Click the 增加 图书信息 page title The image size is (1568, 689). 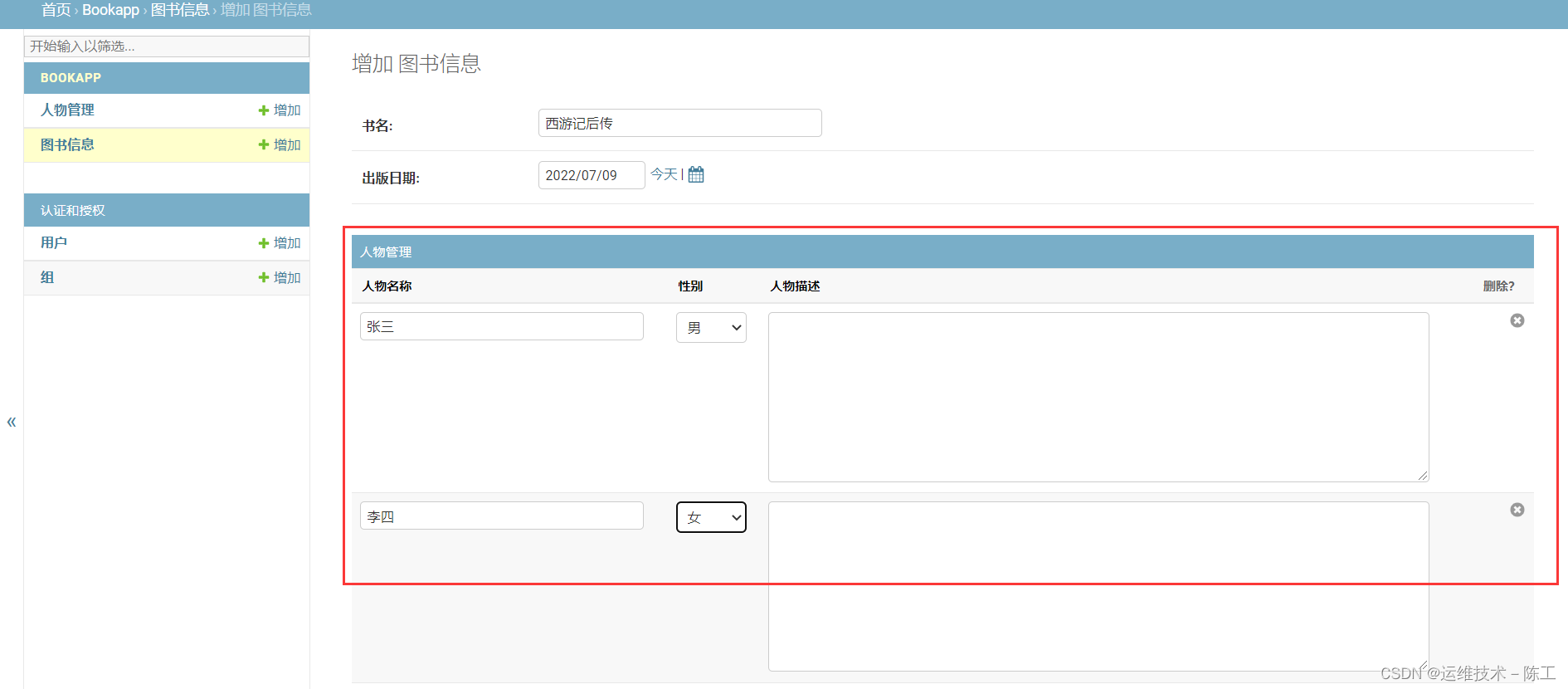pos(416,63)
